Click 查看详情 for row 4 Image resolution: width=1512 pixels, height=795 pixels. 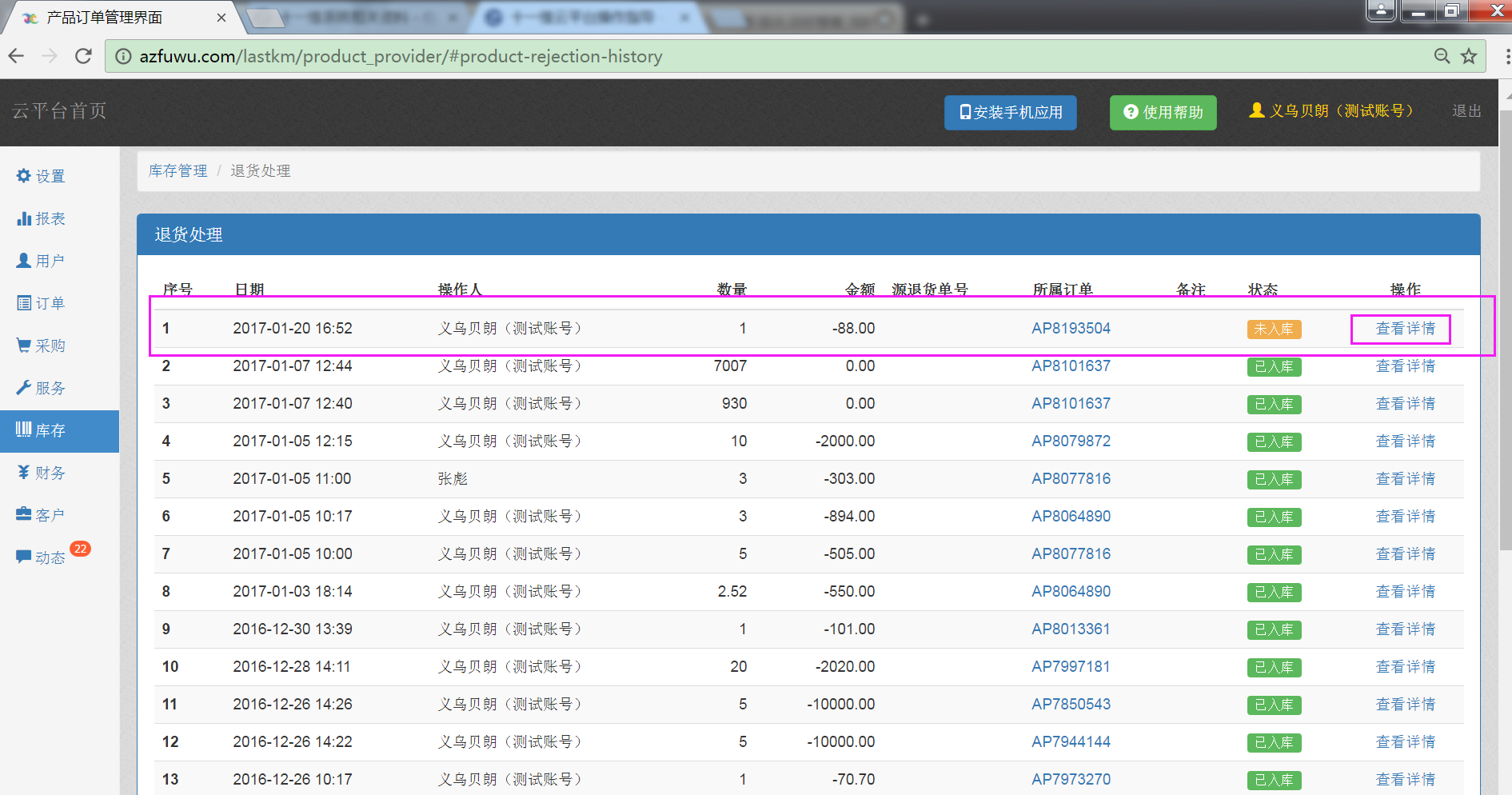click(1405, 441)
